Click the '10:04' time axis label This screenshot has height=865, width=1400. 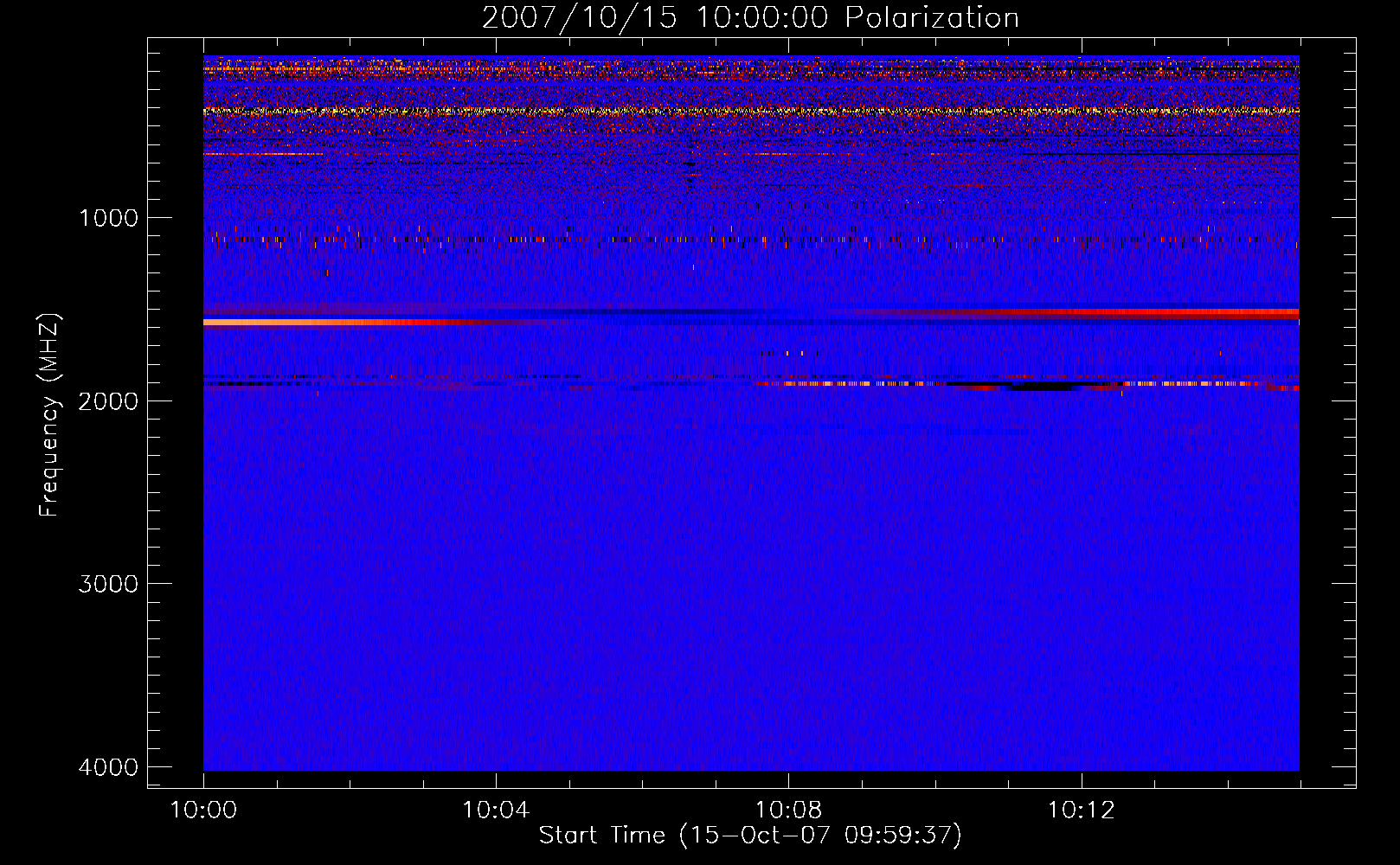pos(496,811)
